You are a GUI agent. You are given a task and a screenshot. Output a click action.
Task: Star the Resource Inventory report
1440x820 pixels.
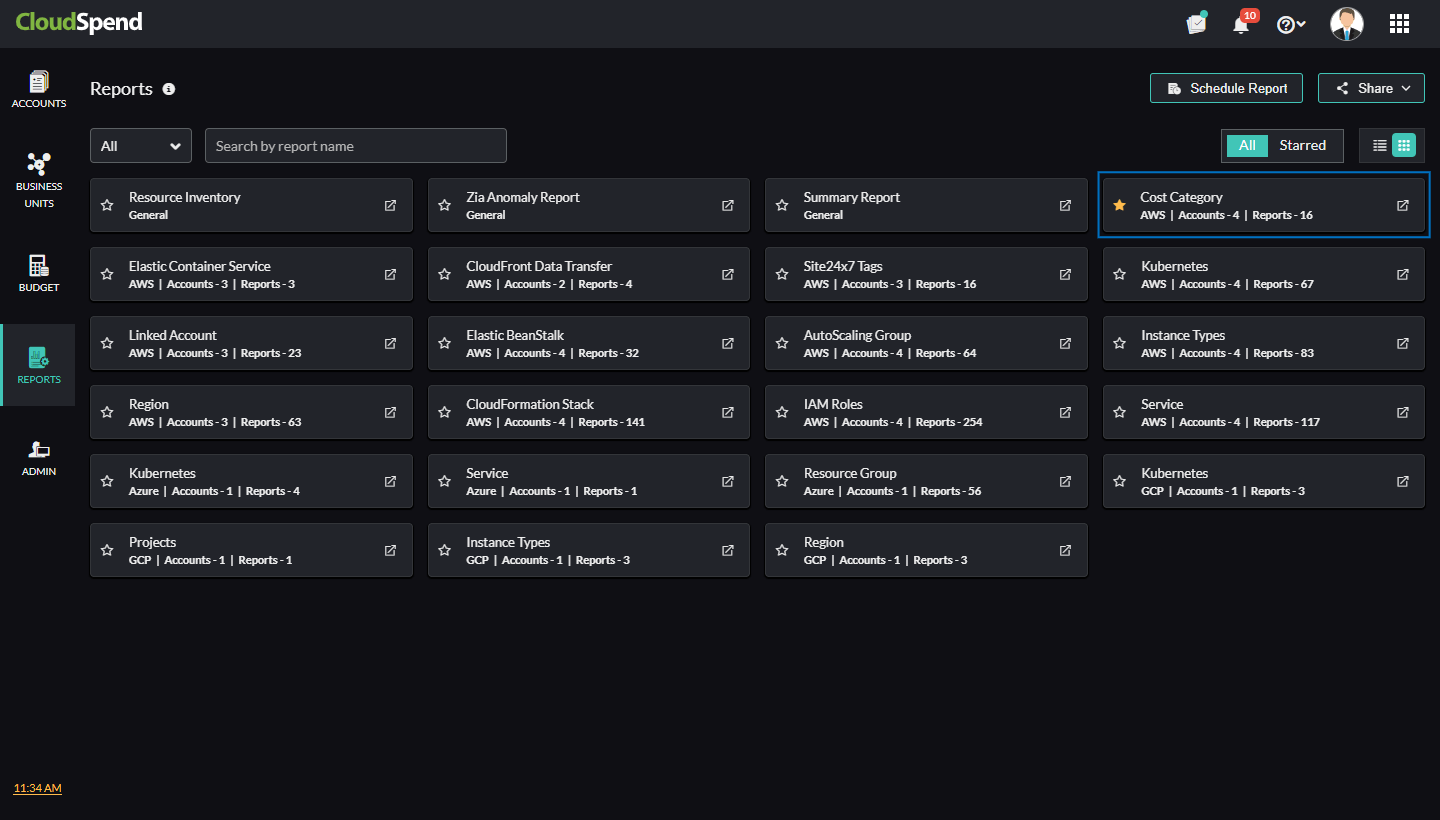[x=107, y=205]
